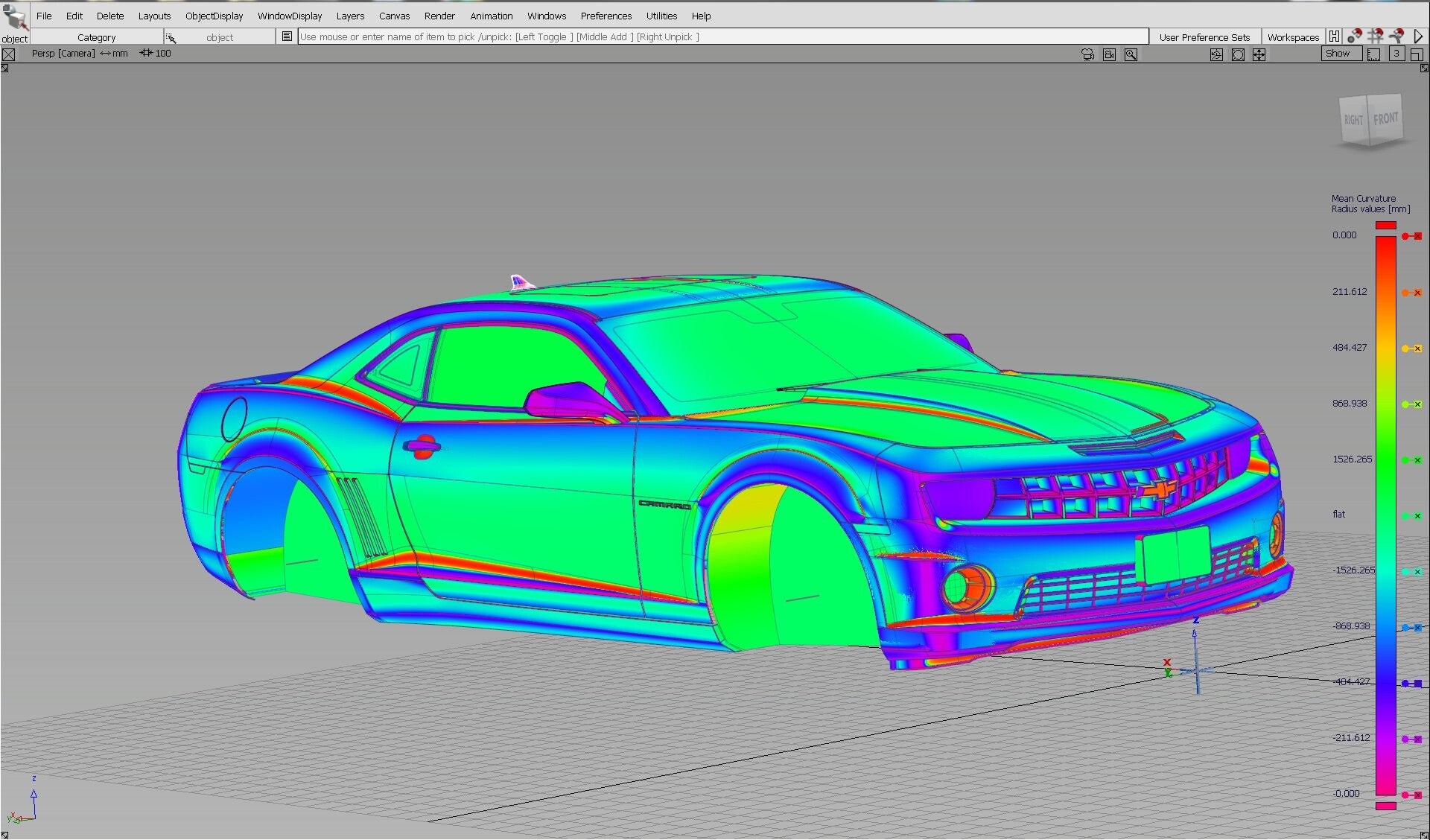This screenshot has height=840, width=1430.
Task: Click the video camera viewport icon
Action: point(1109,54)
